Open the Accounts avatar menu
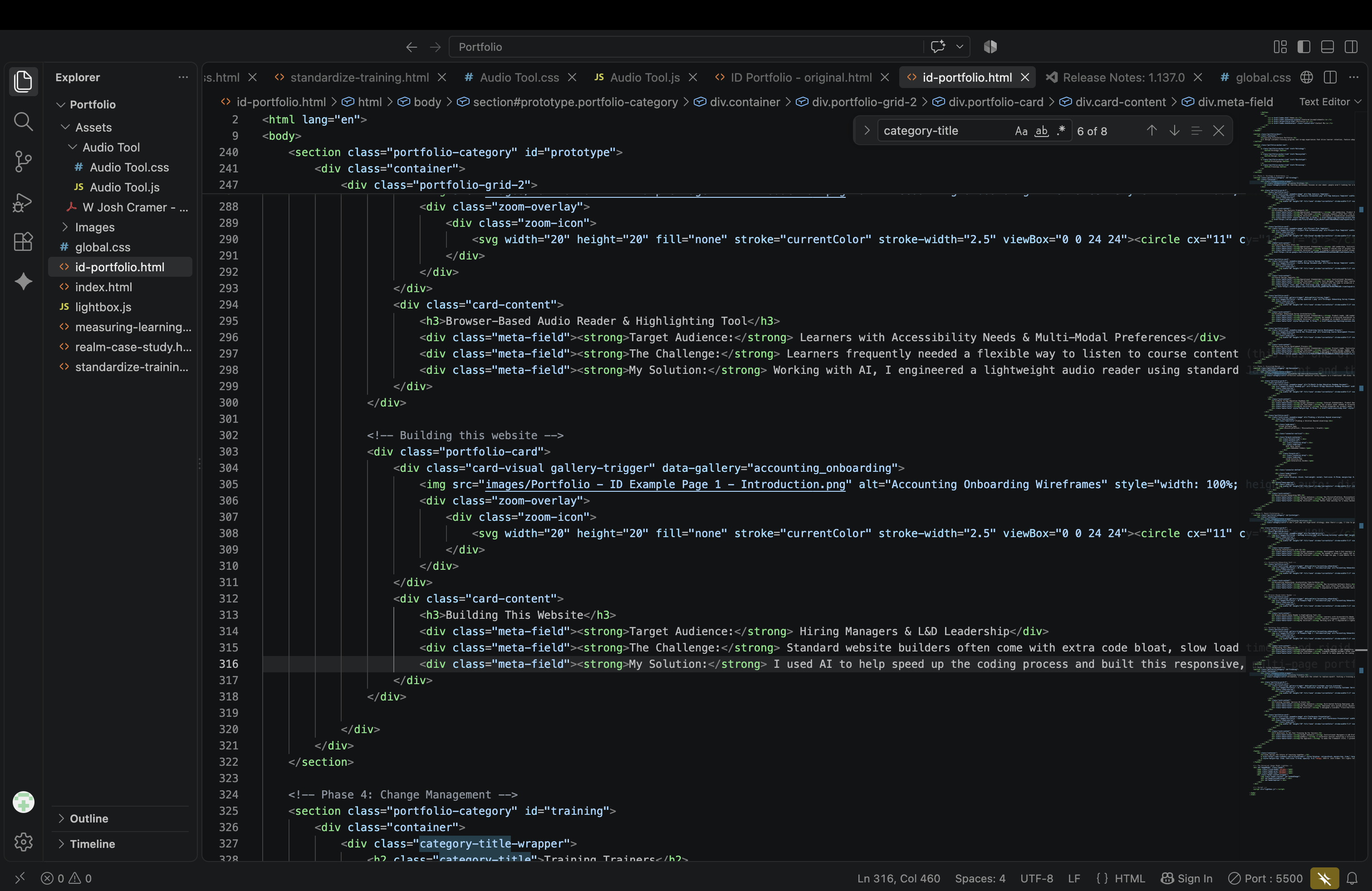 click(x=23, y=802)
